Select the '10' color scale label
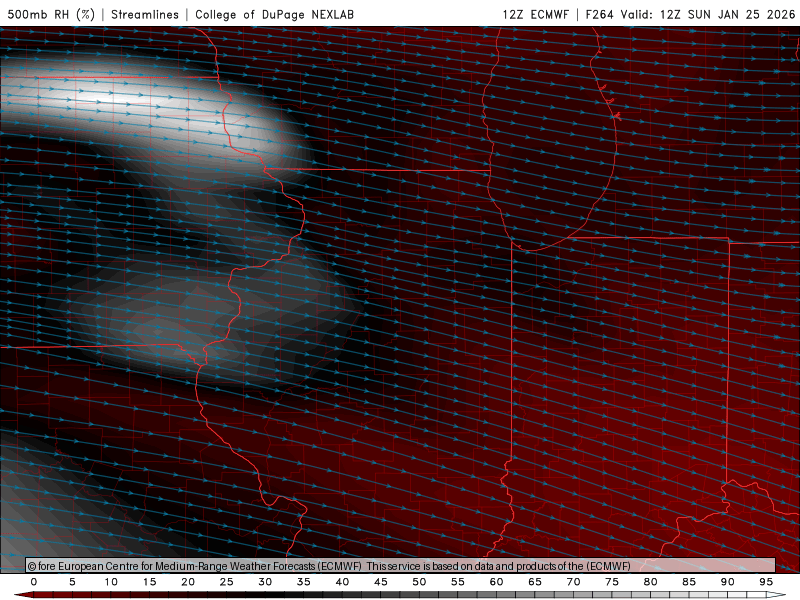 111,582
